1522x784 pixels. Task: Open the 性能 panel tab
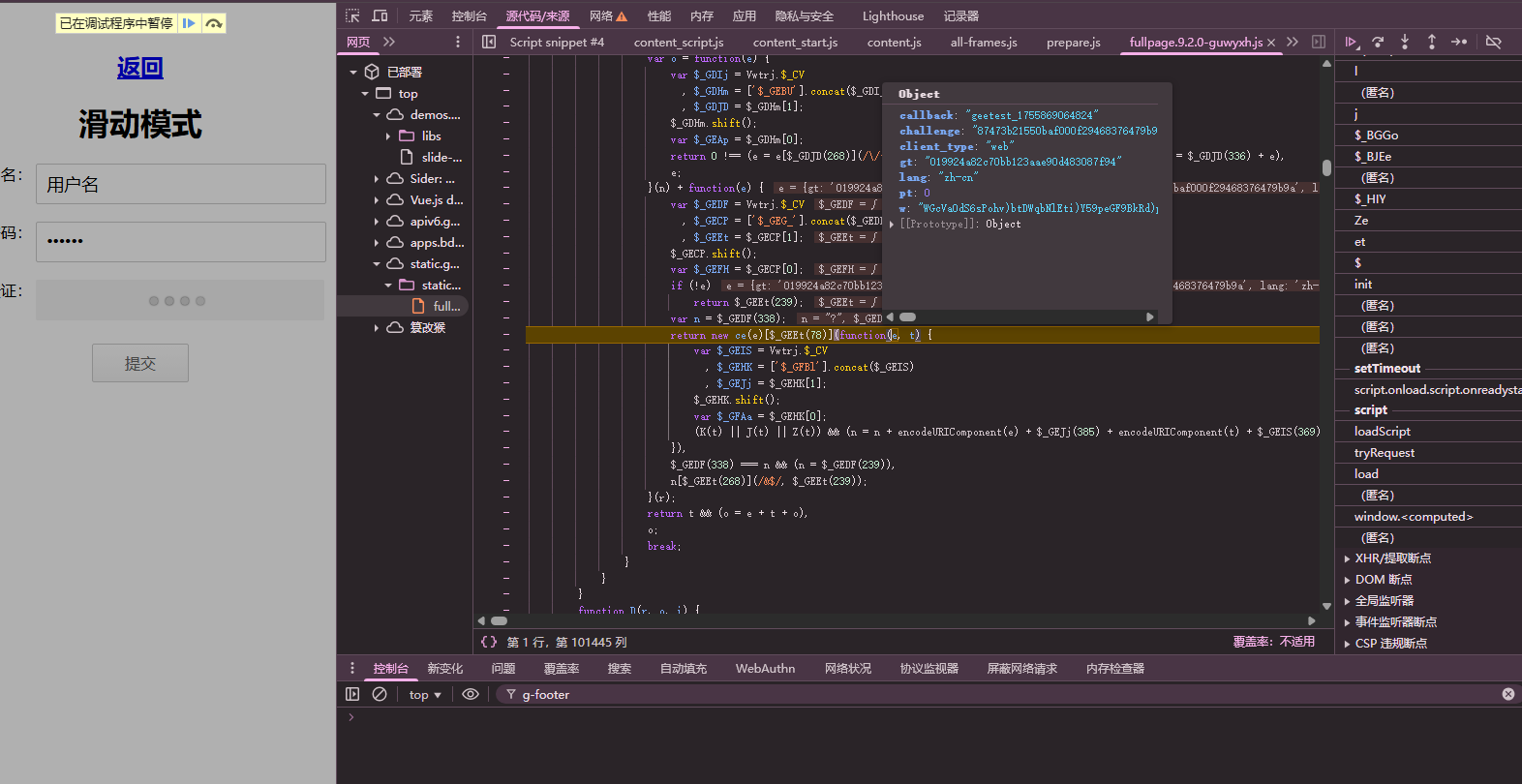tap(659, 16)
